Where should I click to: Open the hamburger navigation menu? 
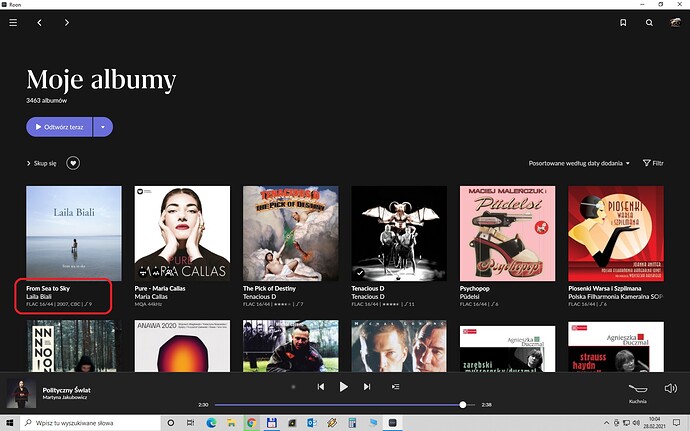[x=13, y=22]
